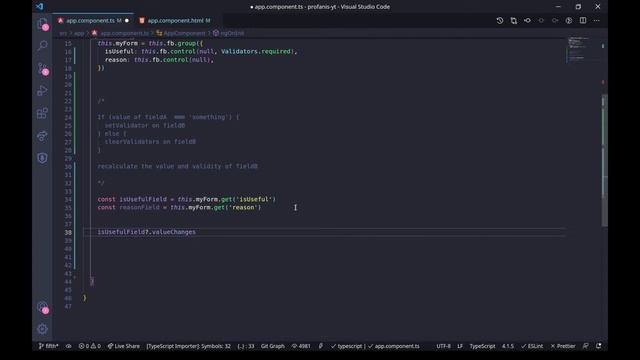Image resolution: width=640 pixels, height=360 pixels.
Task: Click the vertical scrollbar thumb in the editor
Action: tap(604, 160)
